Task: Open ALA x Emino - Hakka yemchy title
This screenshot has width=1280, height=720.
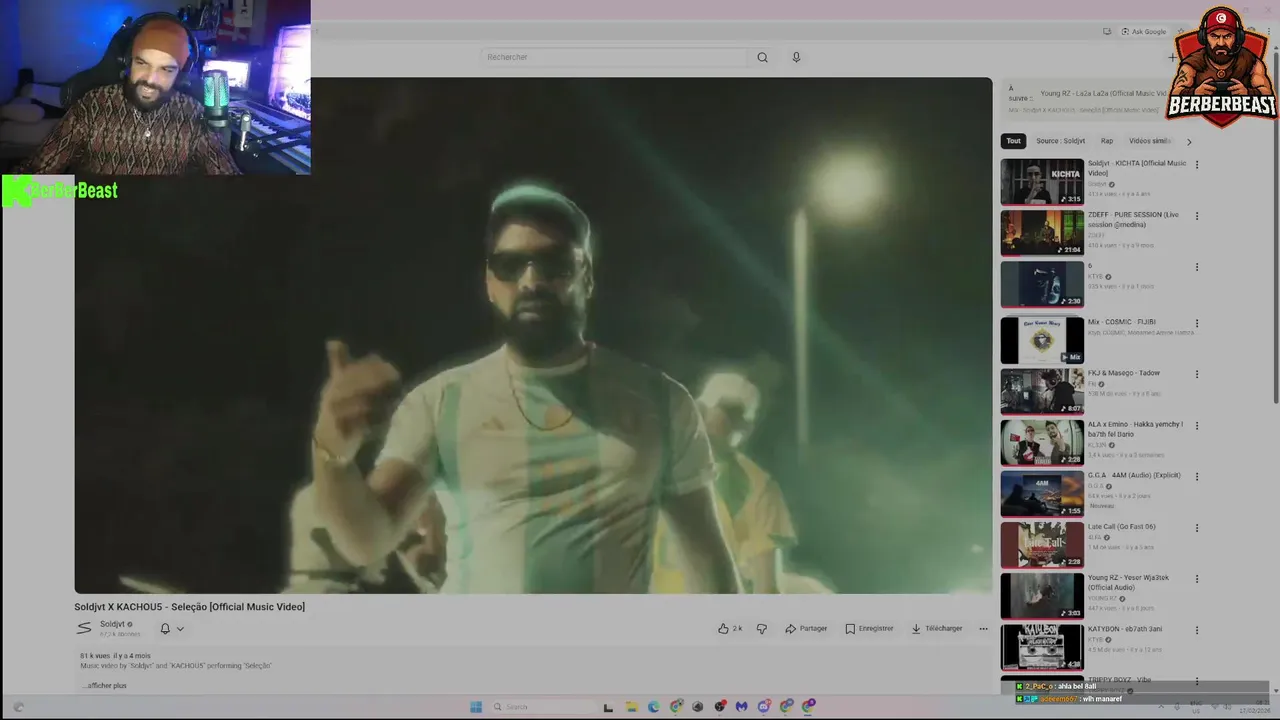Action: 1135,429
